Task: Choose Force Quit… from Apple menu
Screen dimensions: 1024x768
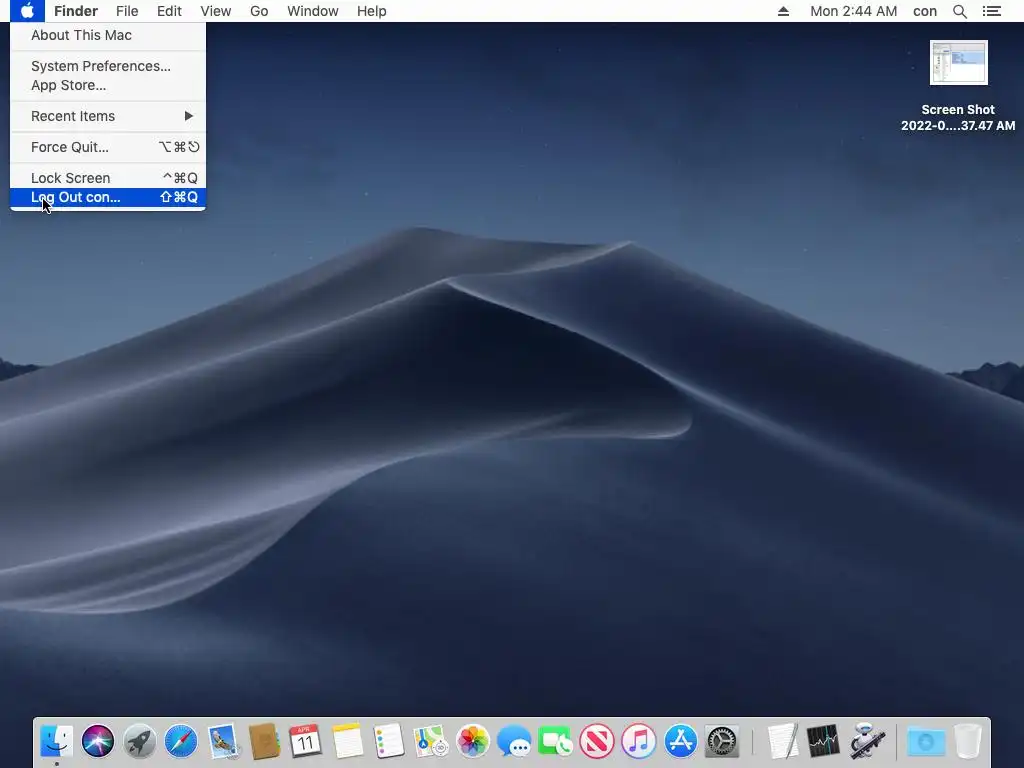Action: (108, 147)
